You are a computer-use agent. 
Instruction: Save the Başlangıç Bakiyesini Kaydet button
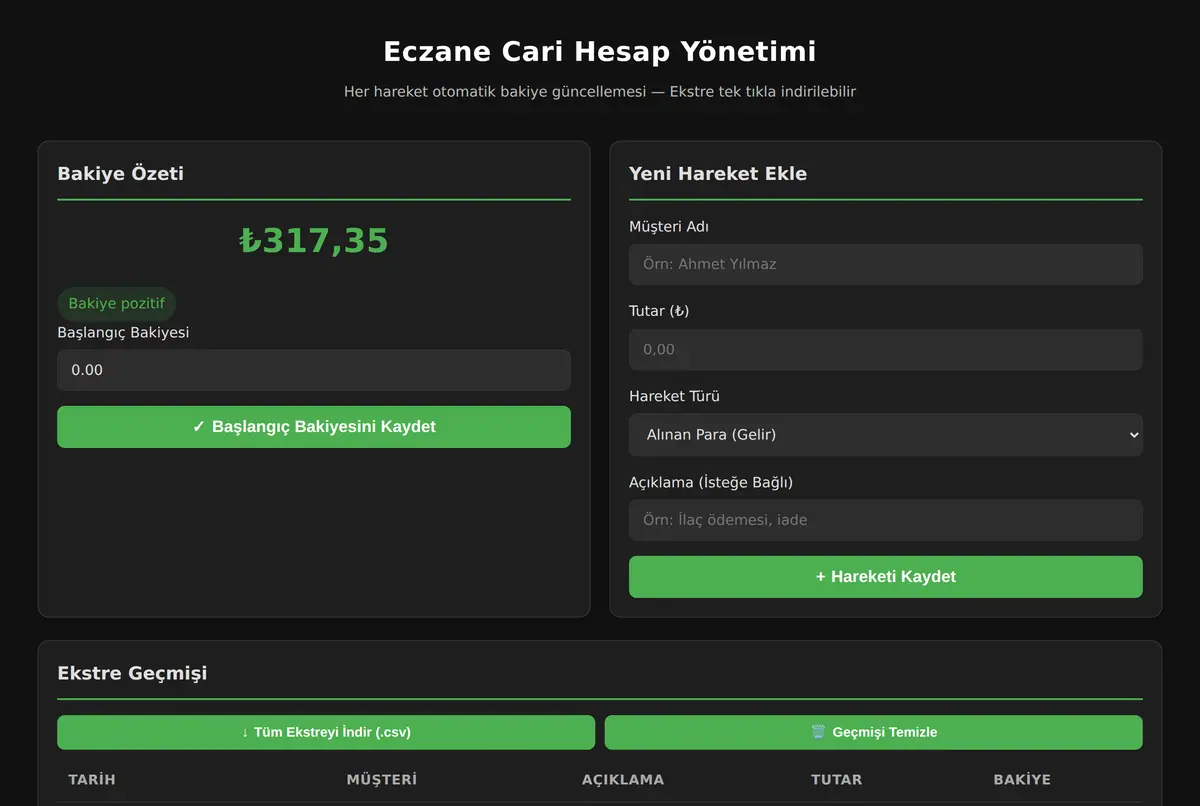pyautogui.click(x=314, y=427)
